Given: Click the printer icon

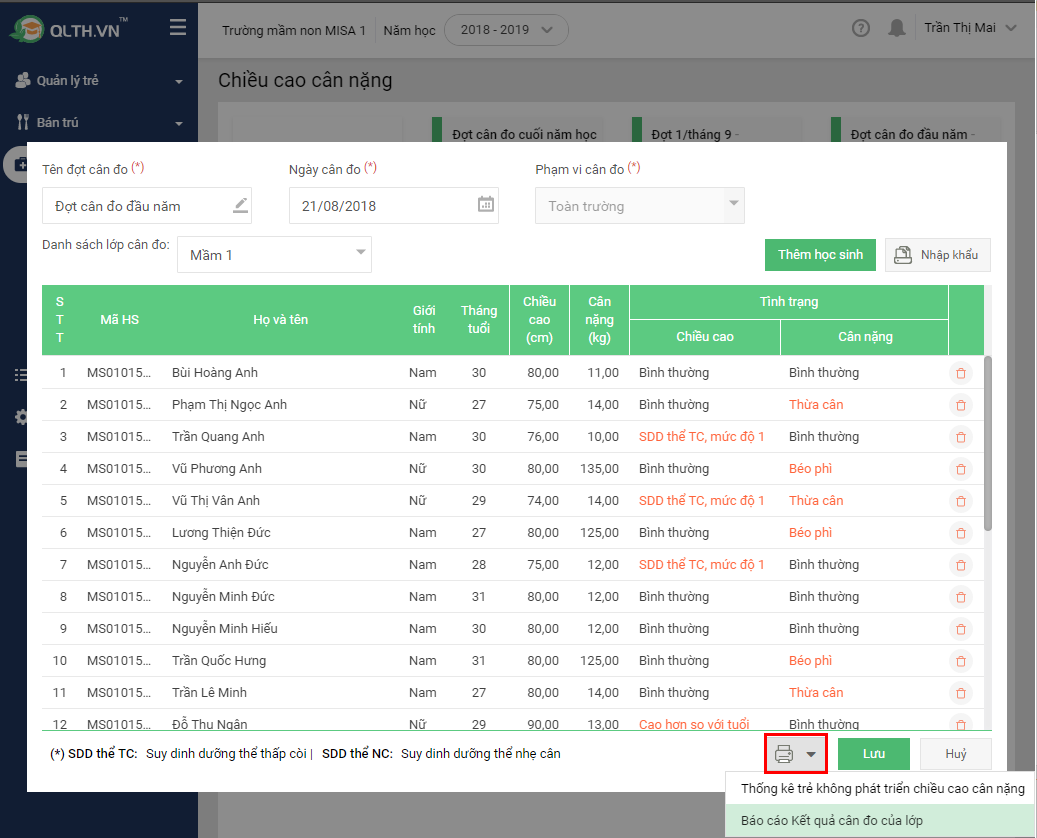Looking at the screenshot, I should tap(784, 754).
